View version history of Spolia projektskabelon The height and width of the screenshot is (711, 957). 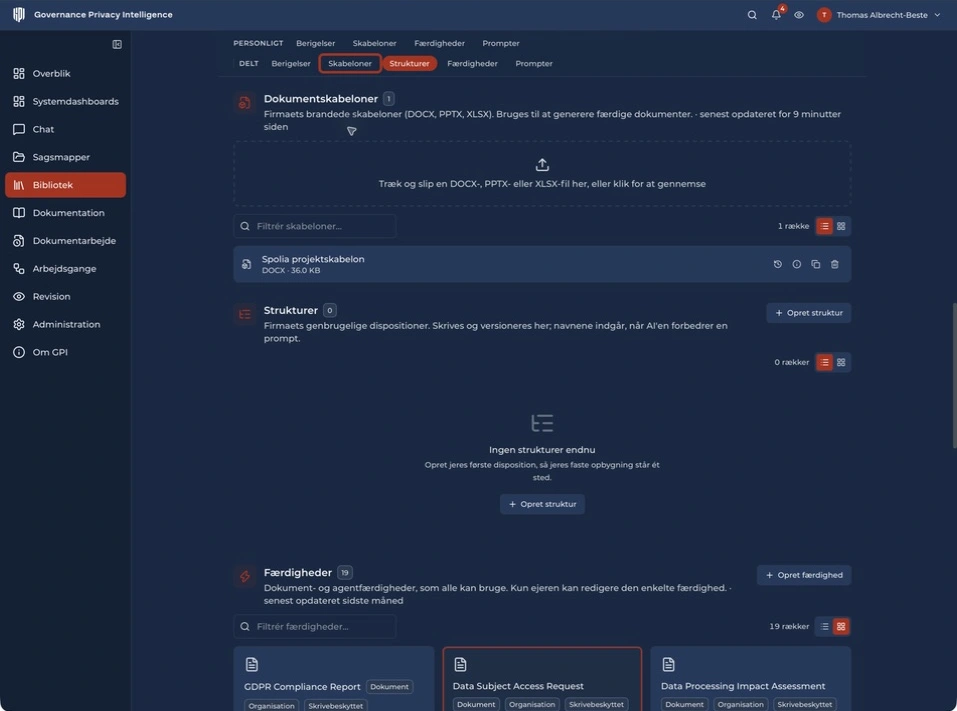[x=778, y=264]
